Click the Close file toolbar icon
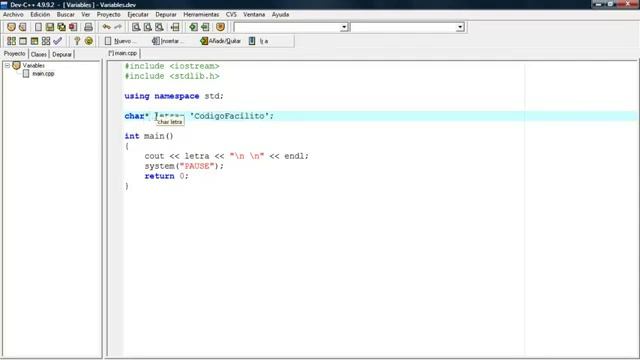The width and height of the screenshot is (640, 360). [x=73, y=27]
